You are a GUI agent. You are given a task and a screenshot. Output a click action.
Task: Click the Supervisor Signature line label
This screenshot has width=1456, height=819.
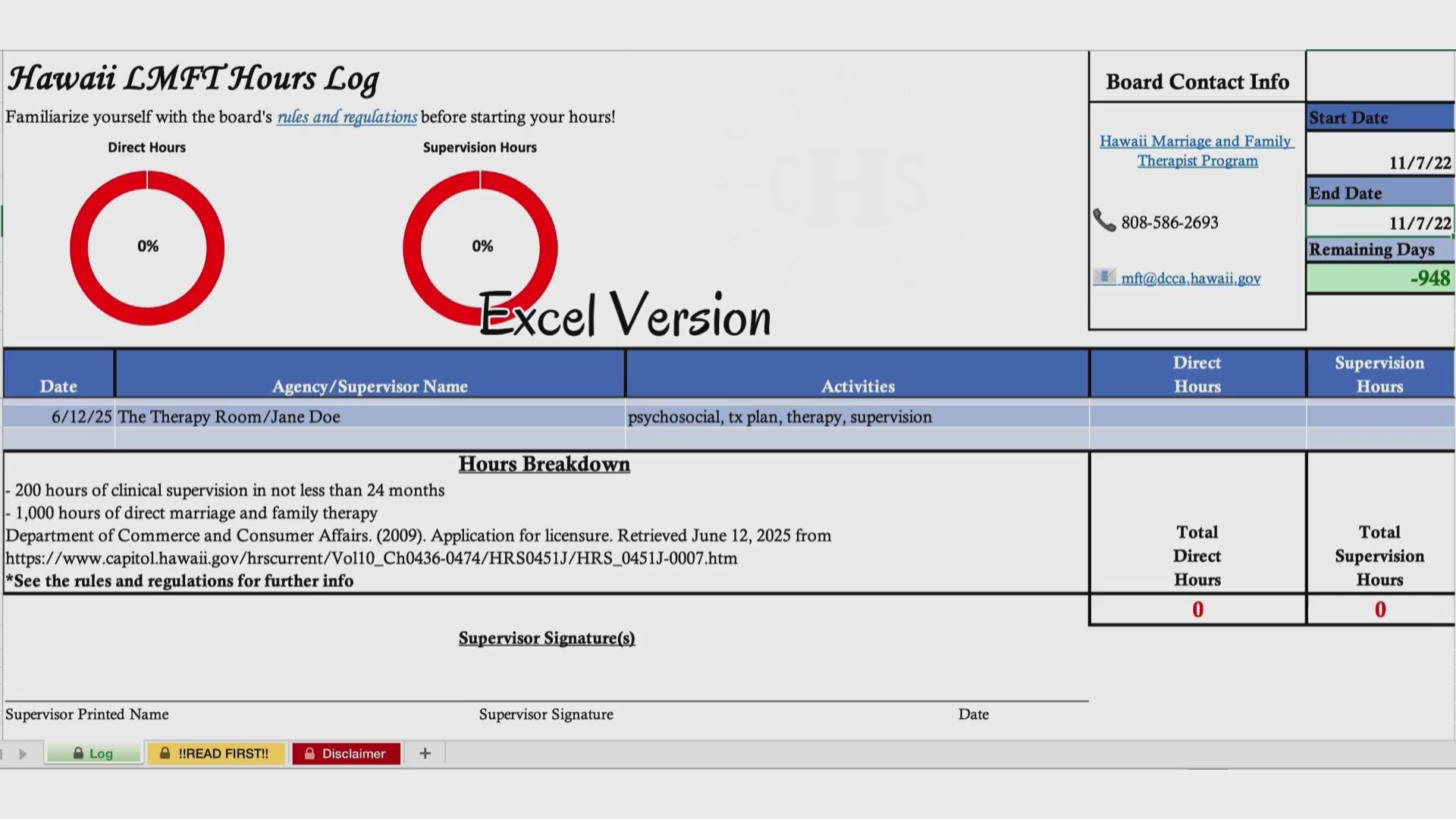coord(546,714)
